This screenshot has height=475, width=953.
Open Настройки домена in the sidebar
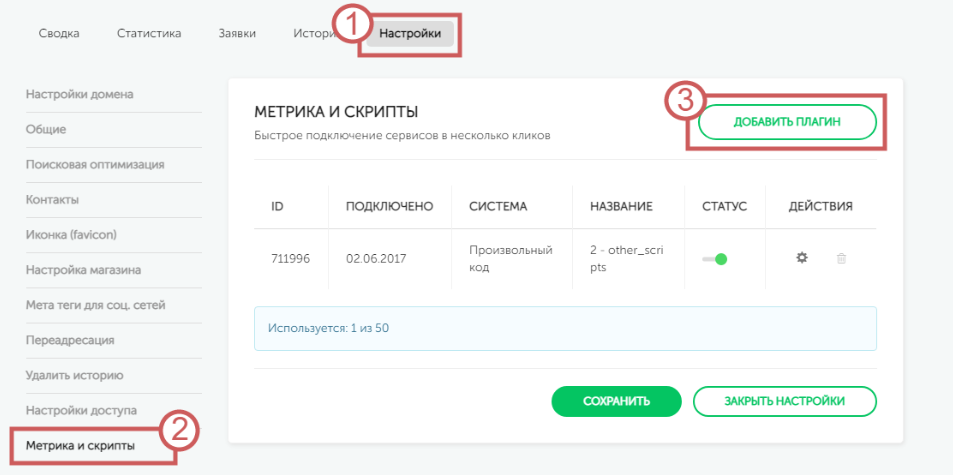[80, 95]
